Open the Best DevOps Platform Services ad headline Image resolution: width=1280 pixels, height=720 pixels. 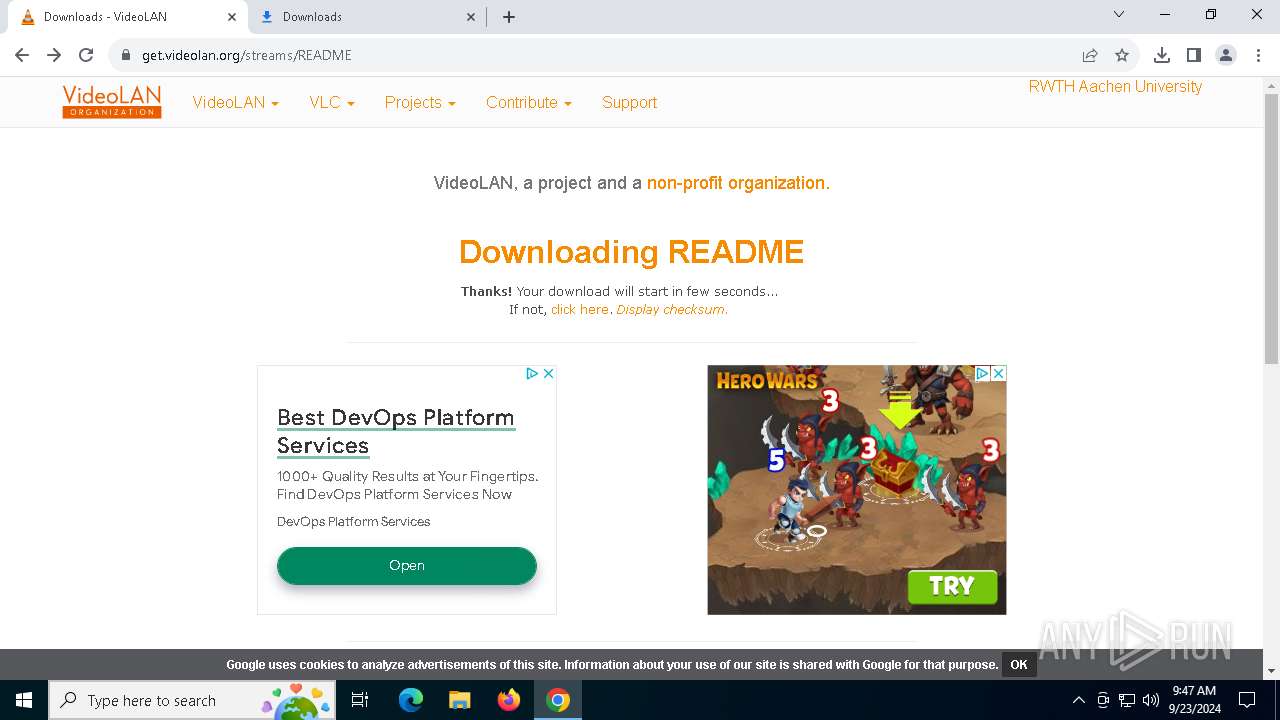coord(395,431)
